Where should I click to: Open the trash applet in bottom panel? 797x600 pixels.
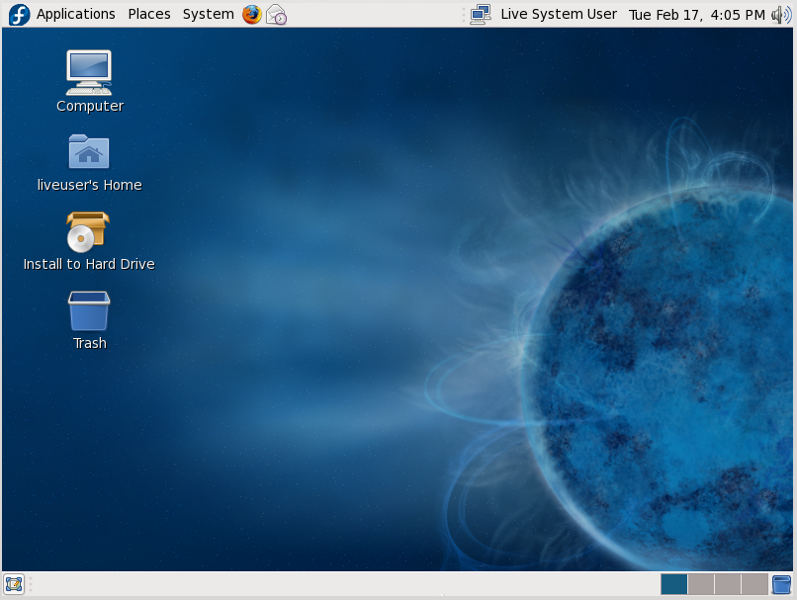[x=781, y=584]
